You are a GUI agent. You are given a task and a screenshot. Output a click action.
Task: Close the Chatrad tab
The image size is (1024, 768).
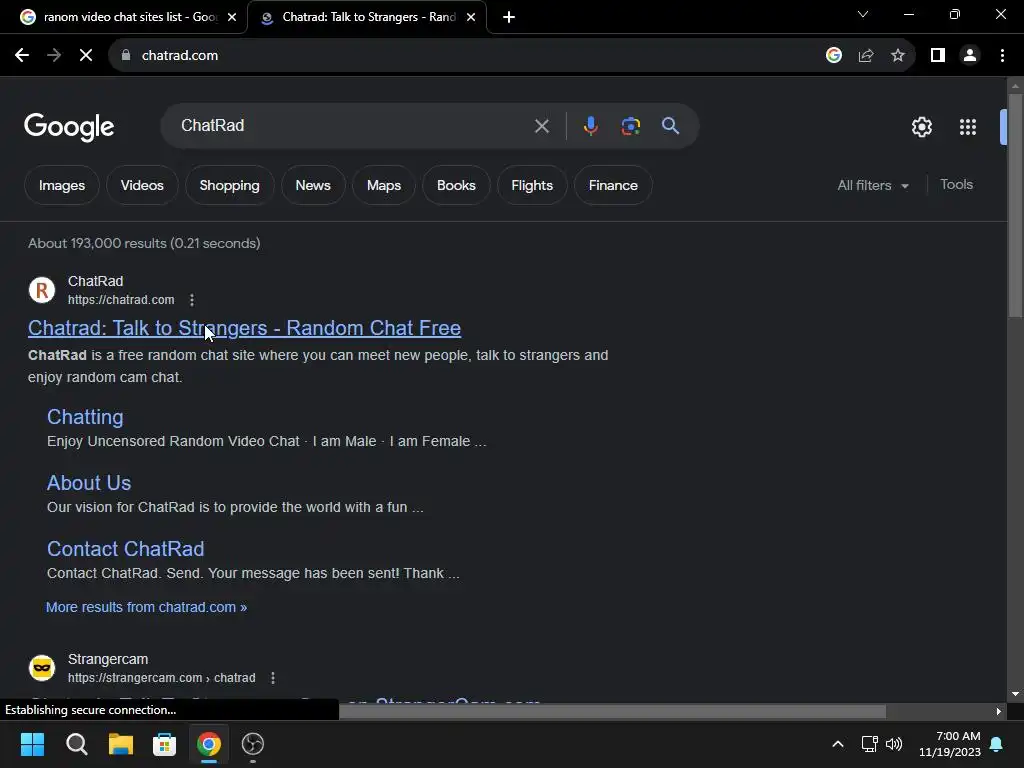tap(471, 17)
